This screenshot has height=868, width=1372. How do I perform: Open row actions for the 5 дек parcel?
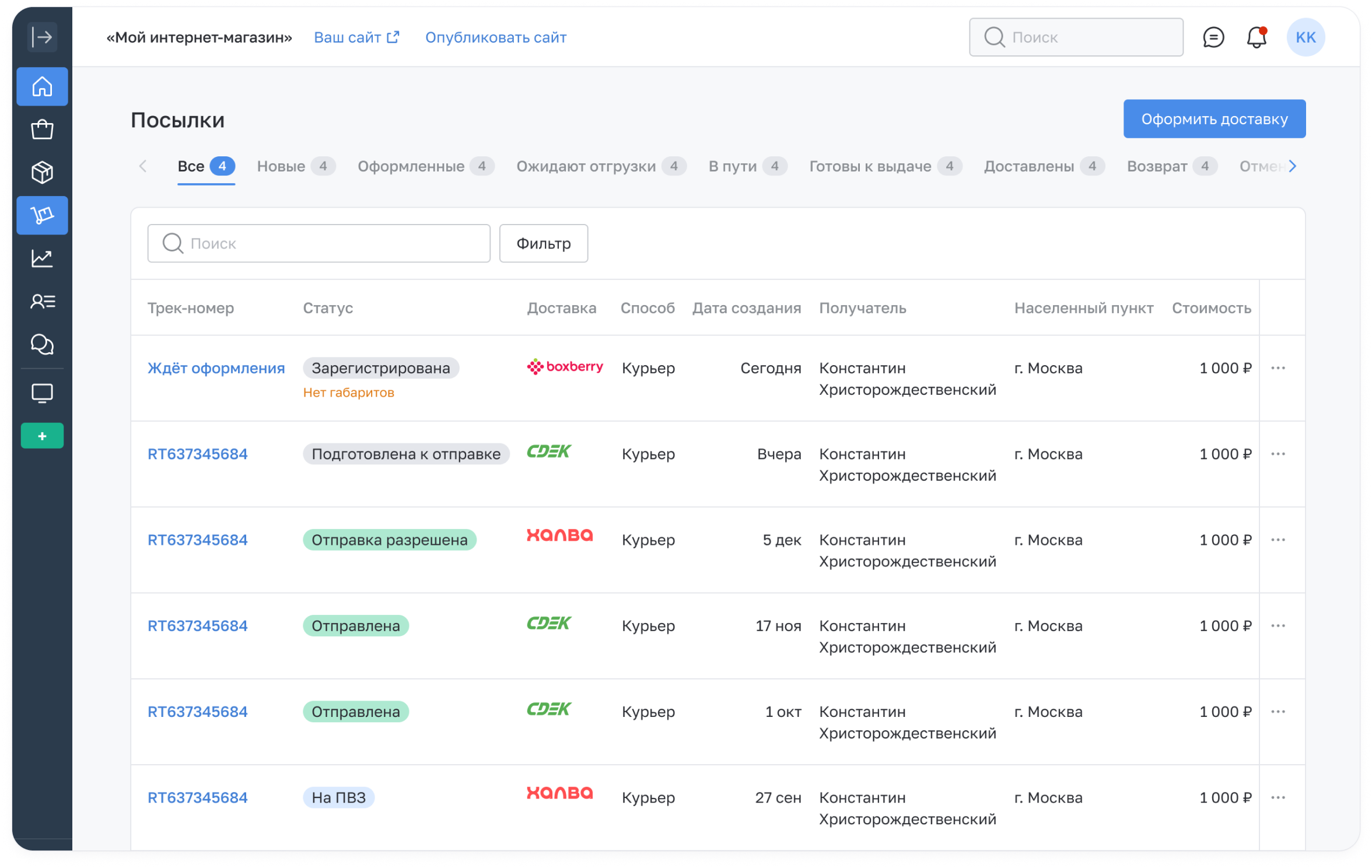click(x=1278, y=540)
